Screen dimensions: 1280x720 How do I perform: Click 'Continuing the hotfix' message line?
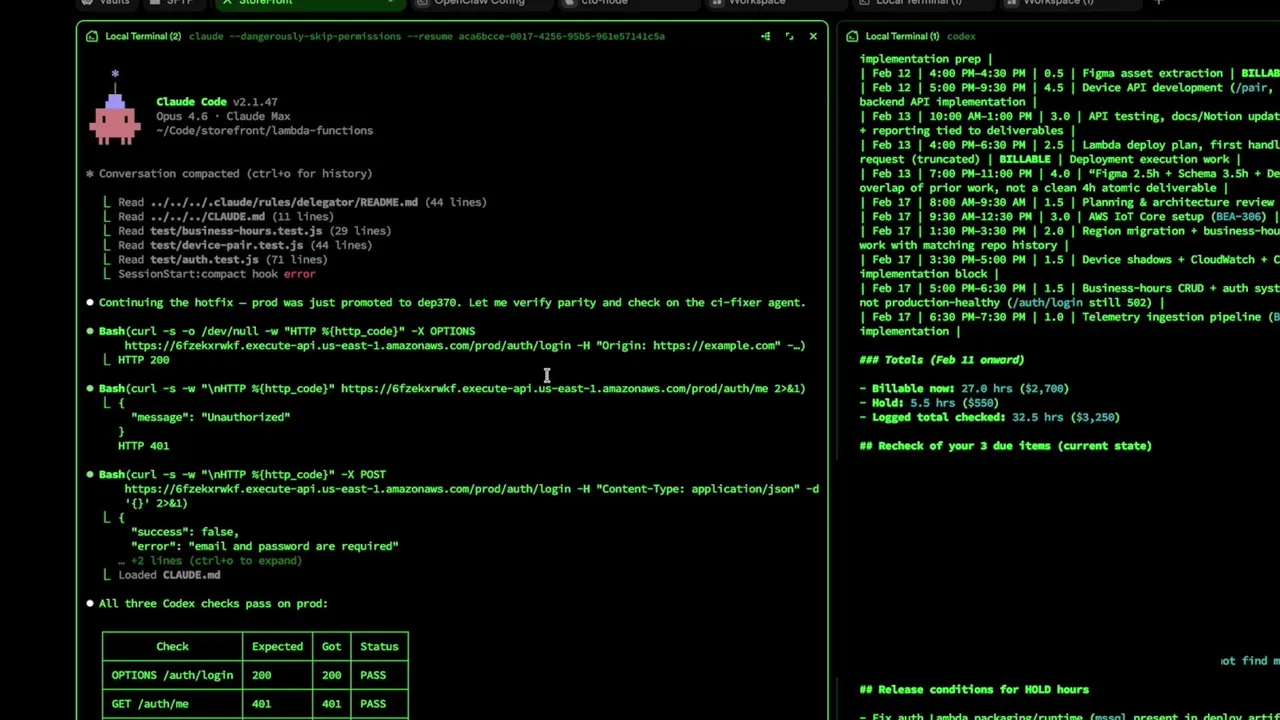pyautogui.click(x=452, y=302)
